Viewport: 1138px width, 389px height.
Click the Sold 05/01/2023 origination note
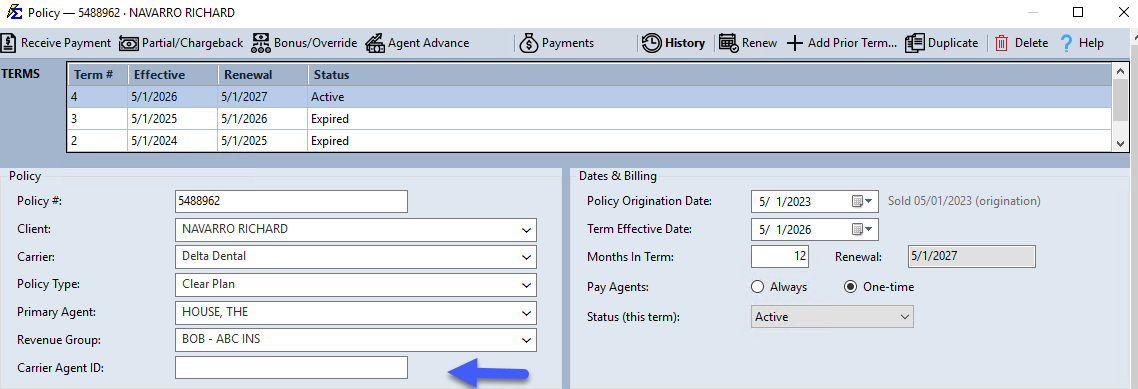tap(964, 201)
